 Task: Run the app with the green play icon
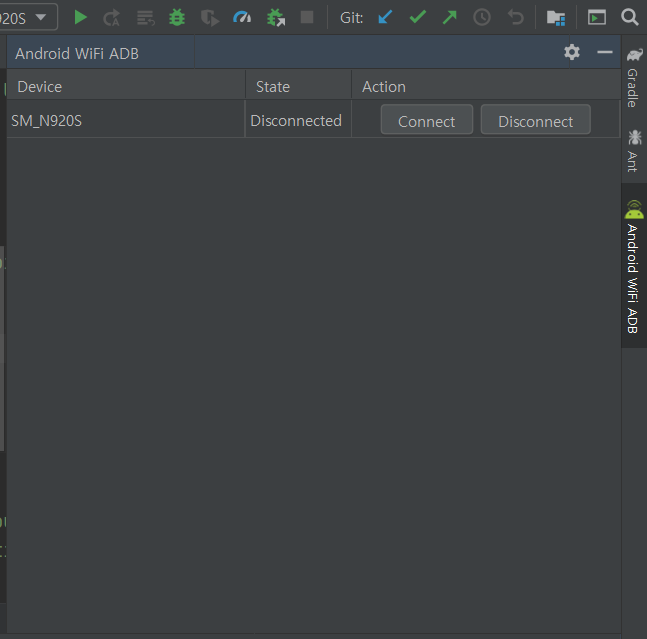(80, 18)
